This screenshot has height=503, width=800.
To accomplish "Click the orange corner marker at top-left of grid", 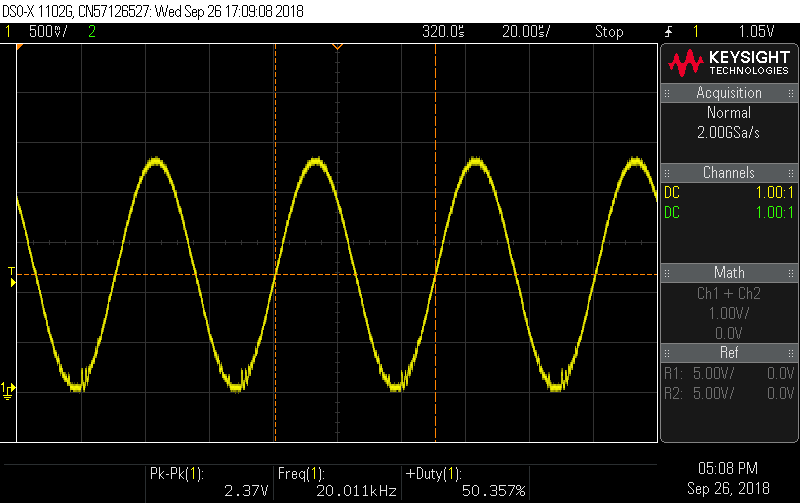I will click(19, 47).
